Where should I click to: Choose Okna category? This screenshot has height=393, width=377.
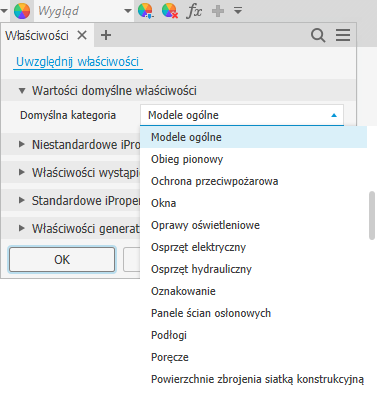253,203
